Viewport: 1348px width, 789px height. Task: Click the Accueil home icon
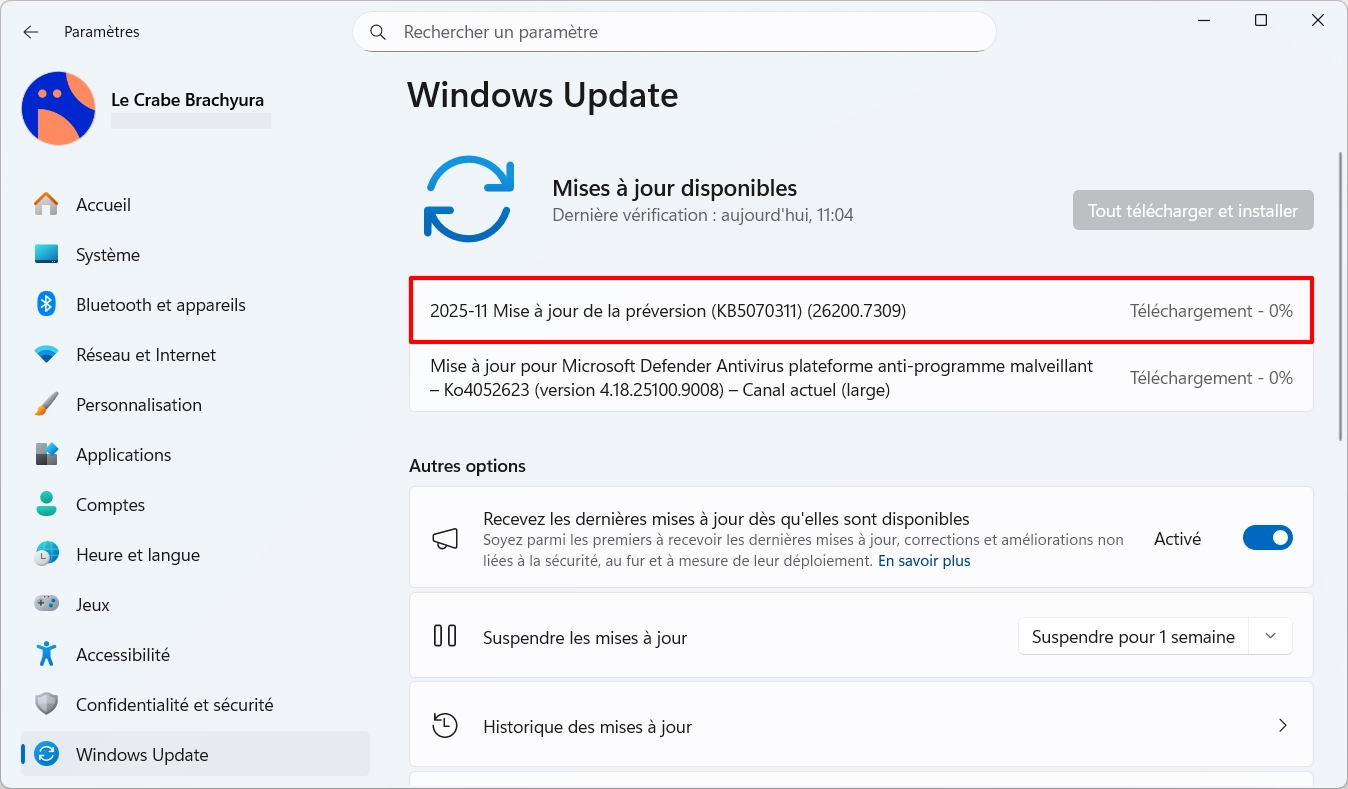click(46, 205)
